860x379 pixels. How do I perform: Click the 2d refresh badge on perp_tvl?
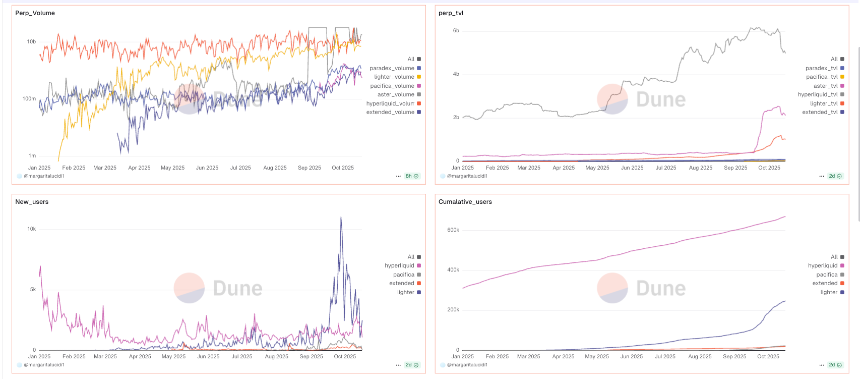pyautogui.click(x=836, y=176)
